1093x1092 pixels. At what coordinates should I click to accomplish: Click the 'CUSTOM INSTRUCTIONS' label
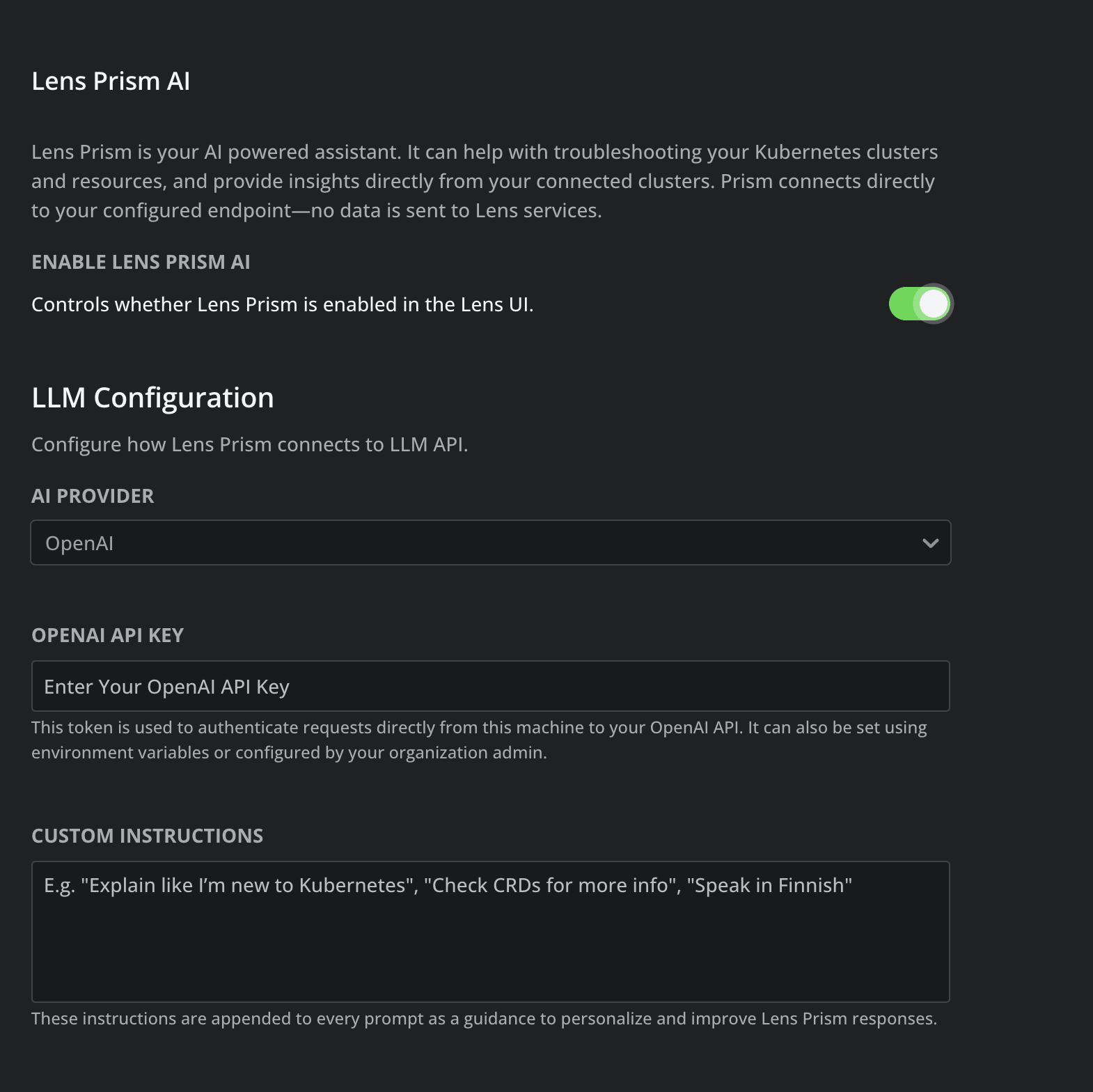147,835
